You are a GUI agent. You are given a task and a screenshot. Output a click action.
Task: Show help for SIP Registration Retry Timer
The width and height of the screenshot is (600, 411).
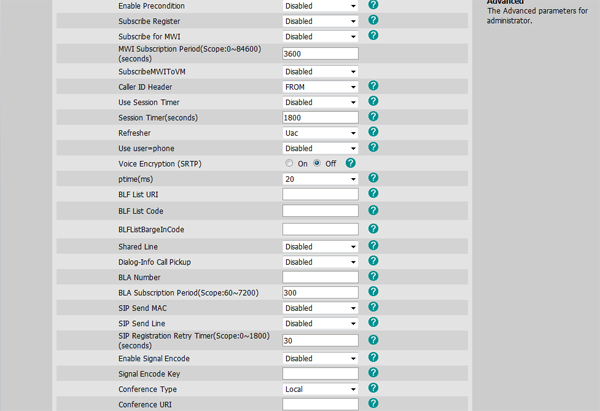pyautogui.click(x=373, y=340)
